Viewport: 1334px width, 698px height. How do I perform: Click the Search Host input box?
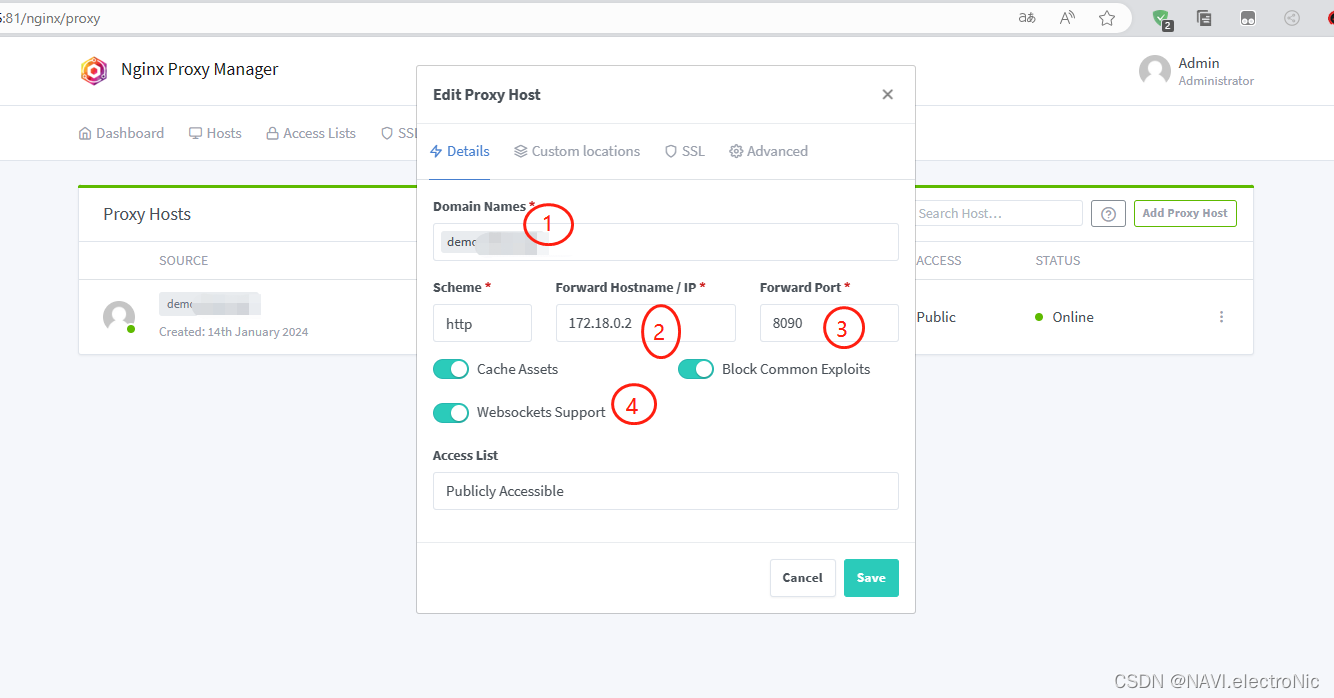[998, 213]
